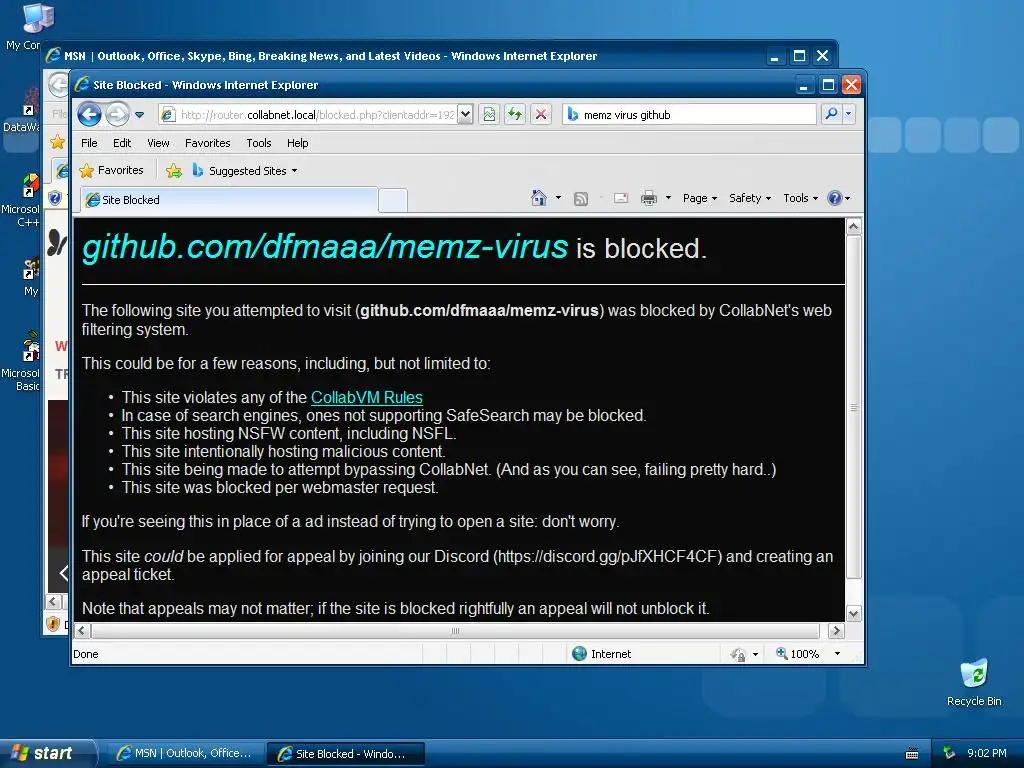Click the CollabVM Rules link

pyautogui.click(x=366, y=397)
